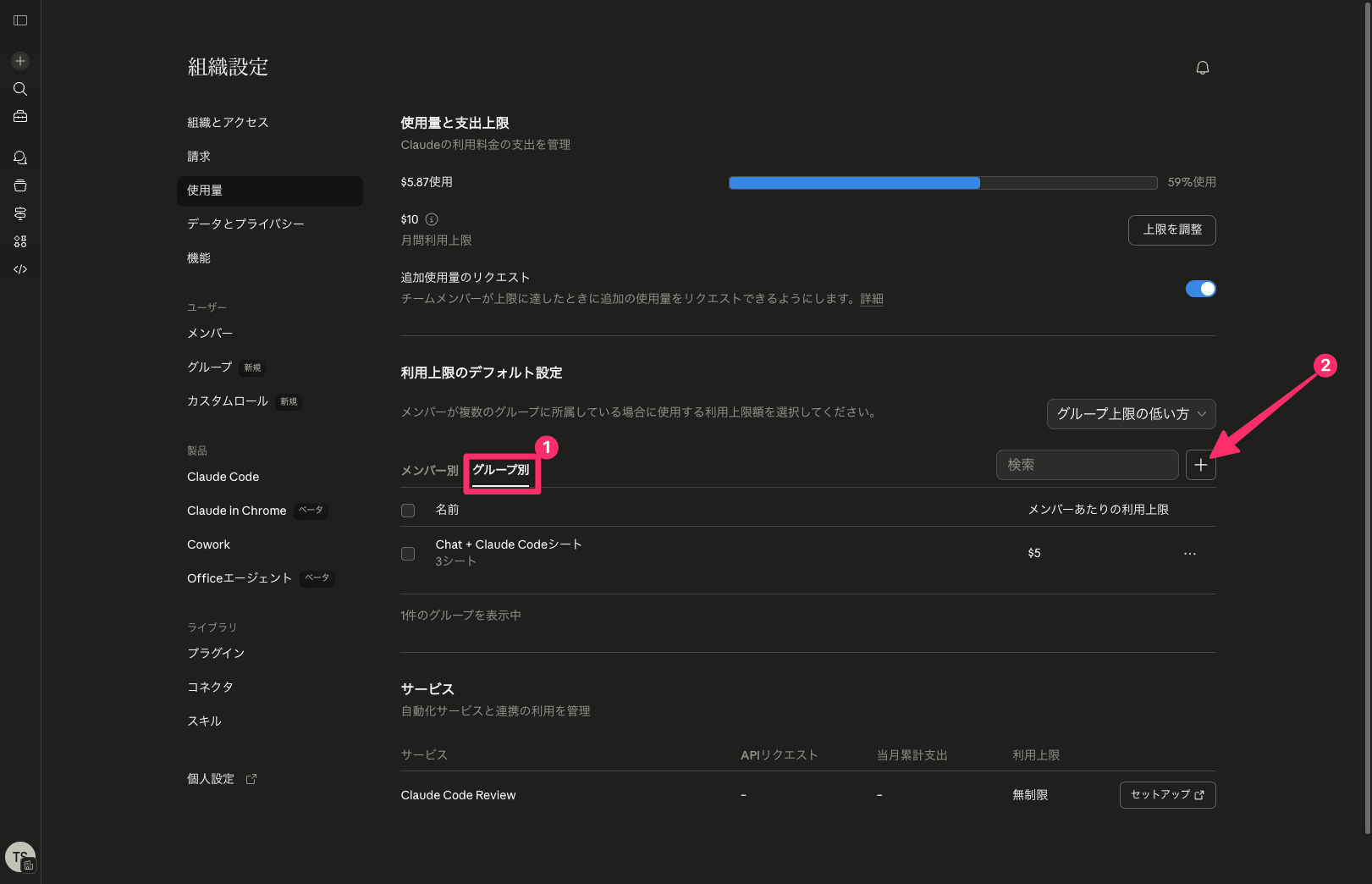Viewport: 1372px width, 884px height.
Task: Open the briefcase icon in the sidebar
Action: 19,116
